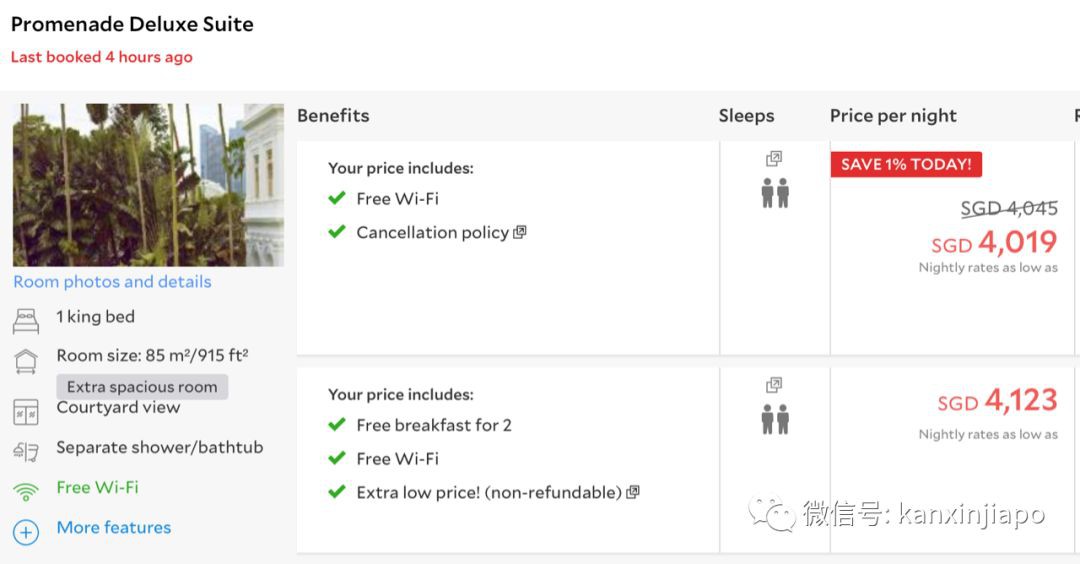Click the courtyard view window icon
This screenshot has width=1080, height=564.
point(26,411)
